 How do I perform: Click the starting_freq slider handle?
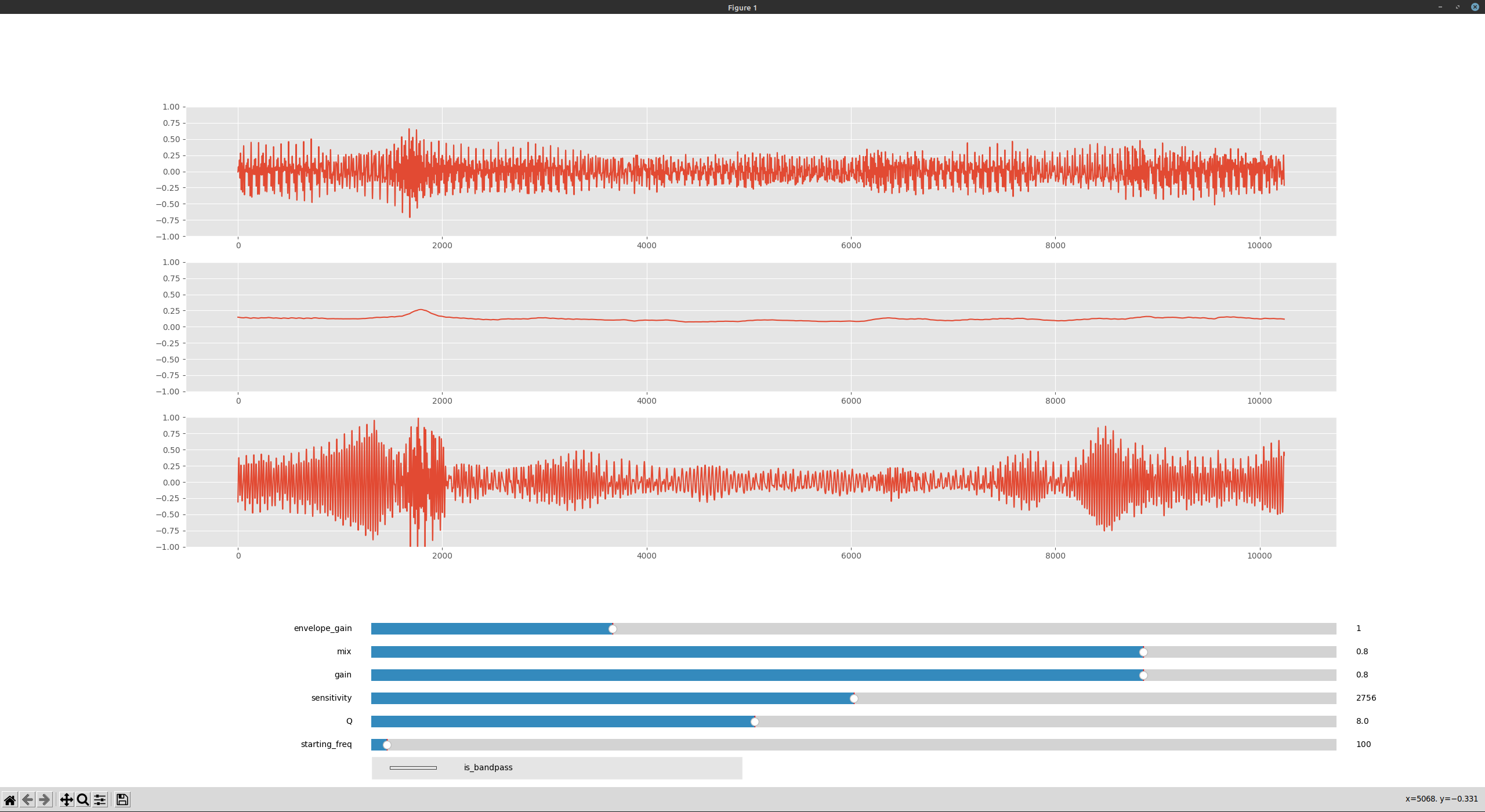387,745
